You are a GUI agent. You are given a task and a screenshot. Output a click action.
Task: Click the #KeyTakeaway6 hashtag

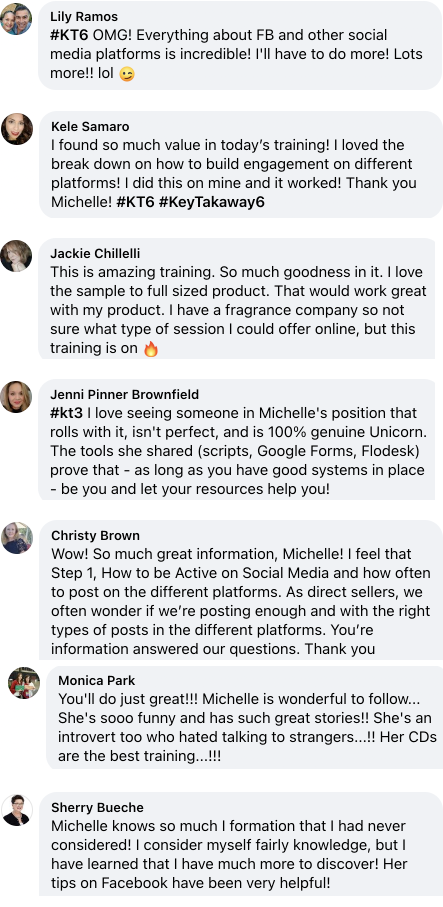(x=212, y=202)
